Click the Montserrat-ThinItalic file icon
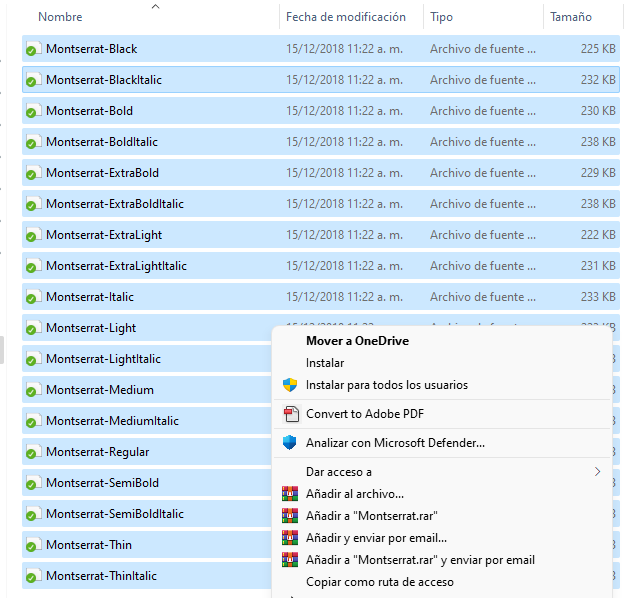Screen dimensions: 631x598 [x=33, y=575]
